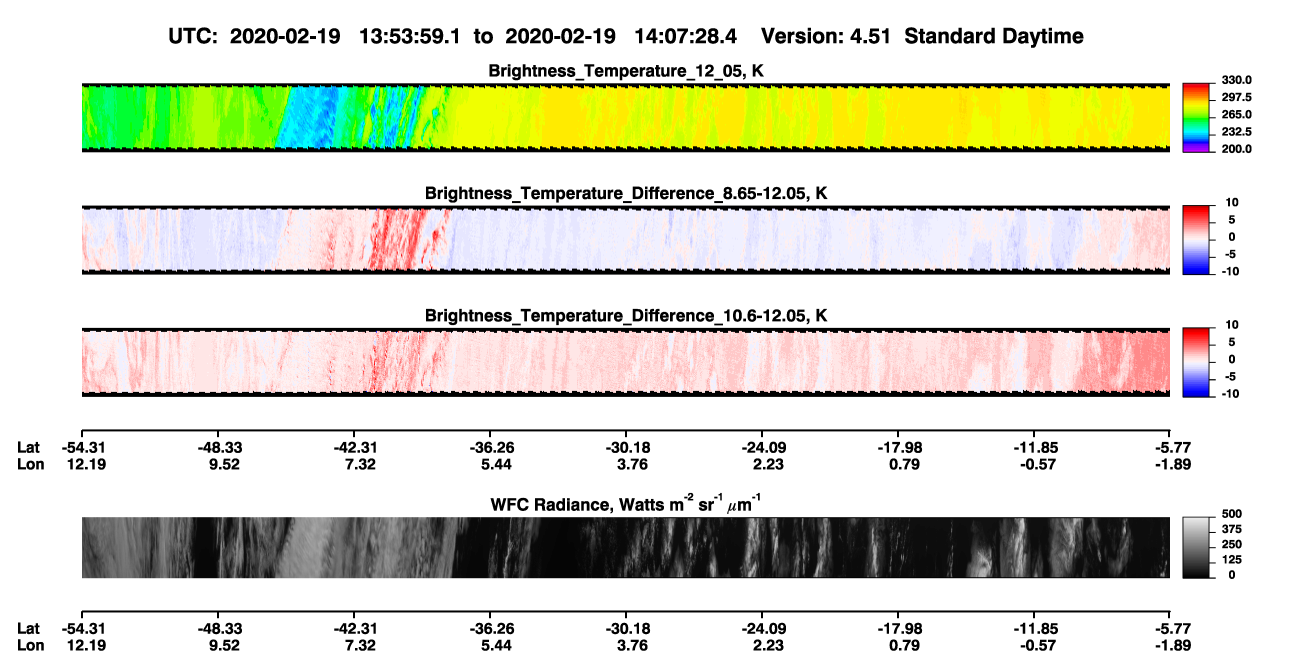Click the 125 label on the grayscale colorbar
The image size is (1300, 667).
tap(1230, 560)
